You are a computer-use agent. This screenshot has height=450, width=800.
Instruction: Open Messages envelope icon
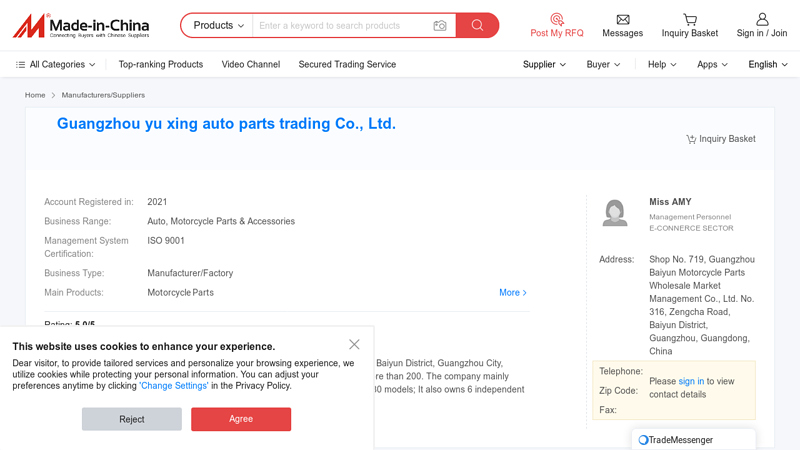(622, 20)
